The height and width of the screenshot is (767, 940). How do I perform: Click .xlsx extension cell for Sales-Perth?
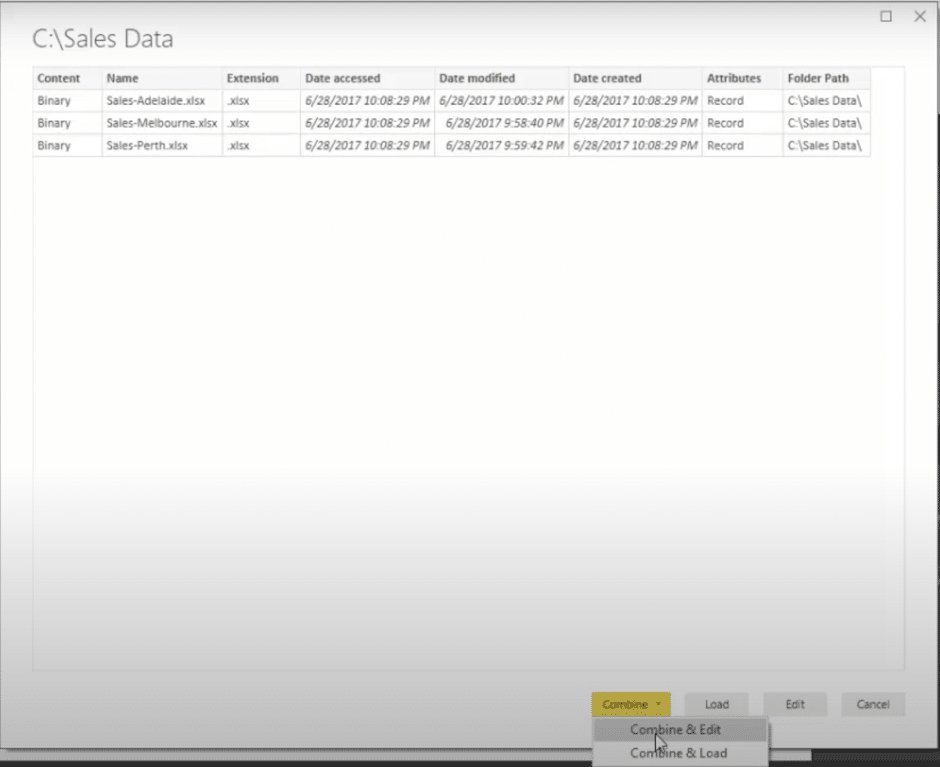(261, 146)
